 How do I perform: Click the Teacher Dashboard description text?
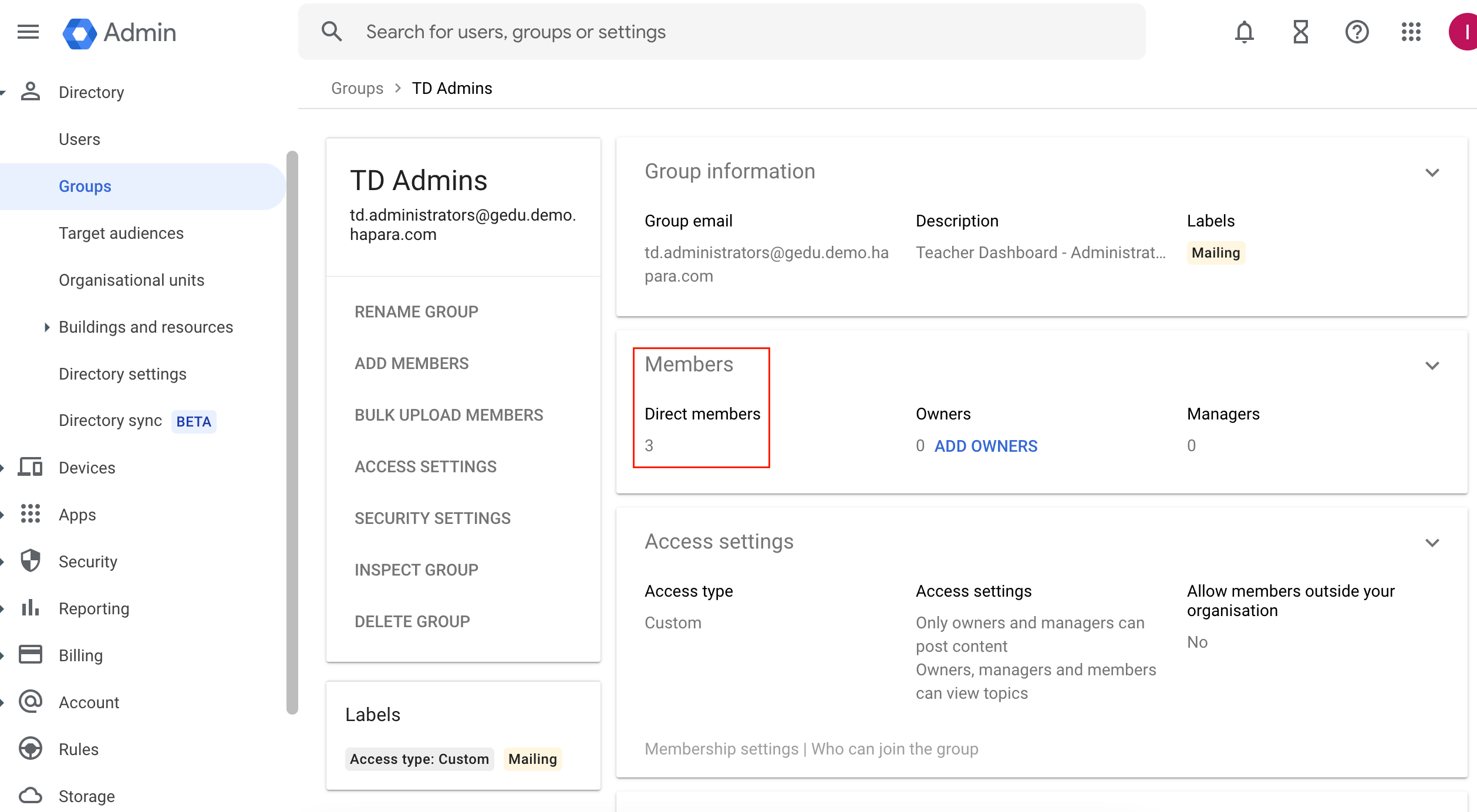[1040, 252]
